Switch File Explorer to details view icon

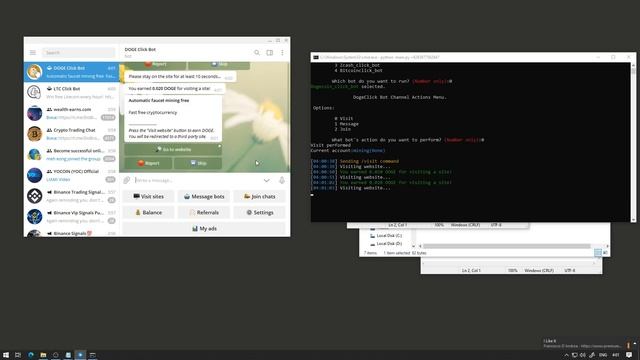pos(598,253)
